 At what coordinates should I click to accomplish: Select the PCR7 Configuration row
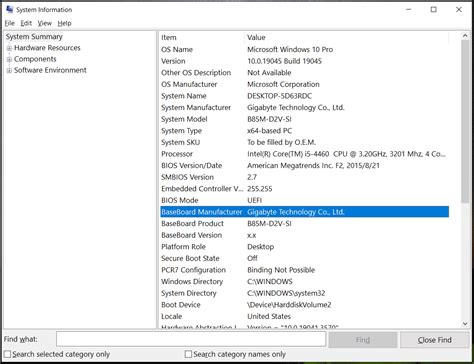point(304,270)
